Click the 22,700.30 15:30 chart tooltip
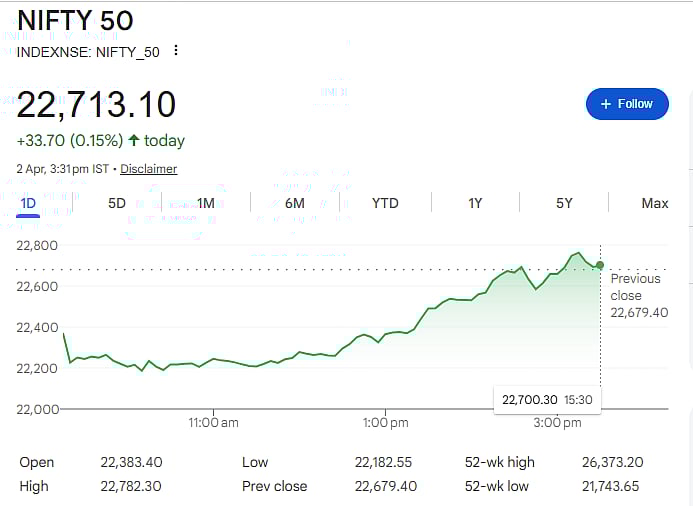Viewport: 693px width, 506px height. pos(547,399)
